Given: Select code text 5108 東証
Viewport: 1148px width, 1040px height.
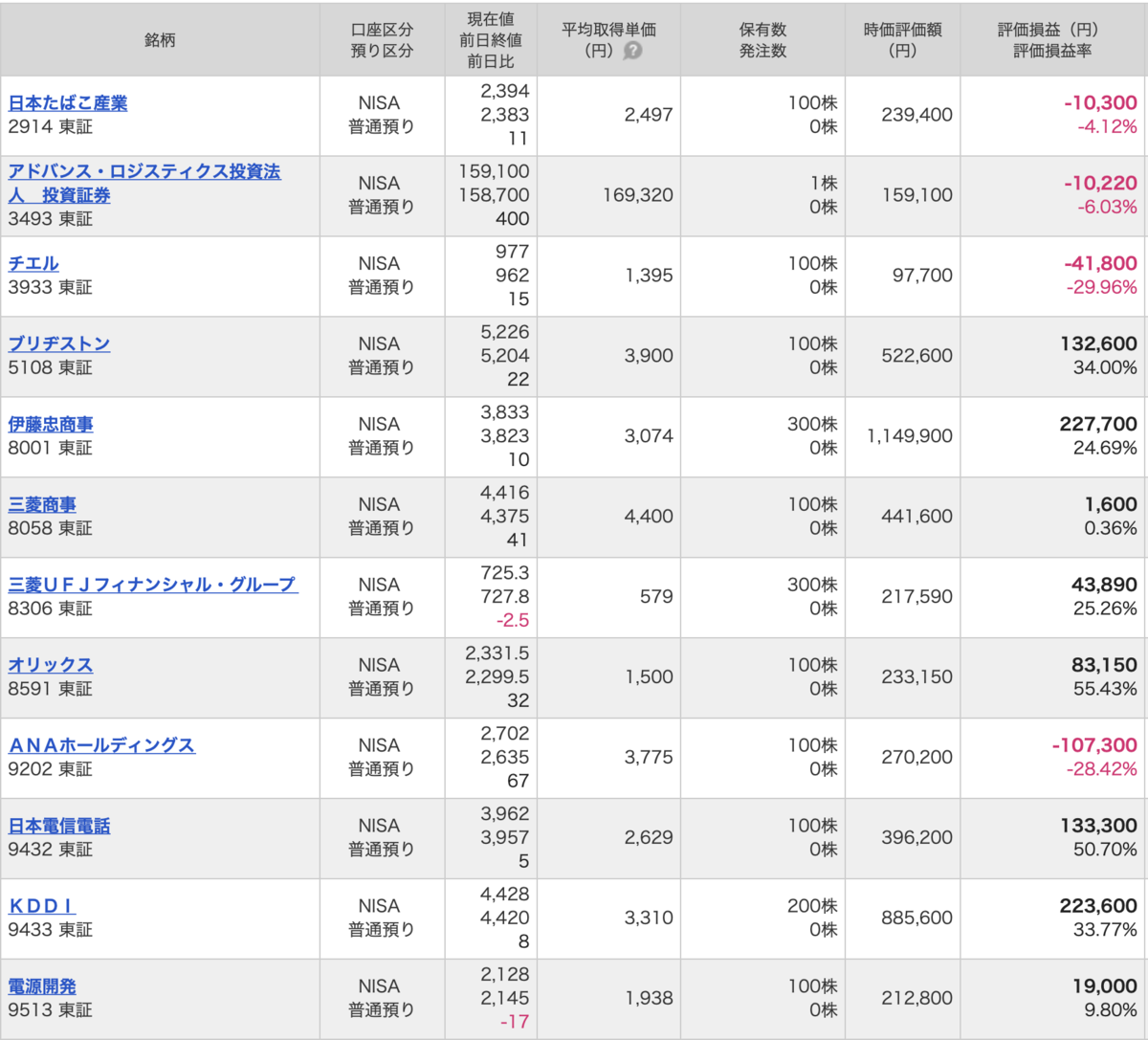Looking at the screenshot, I should (51, 368).
